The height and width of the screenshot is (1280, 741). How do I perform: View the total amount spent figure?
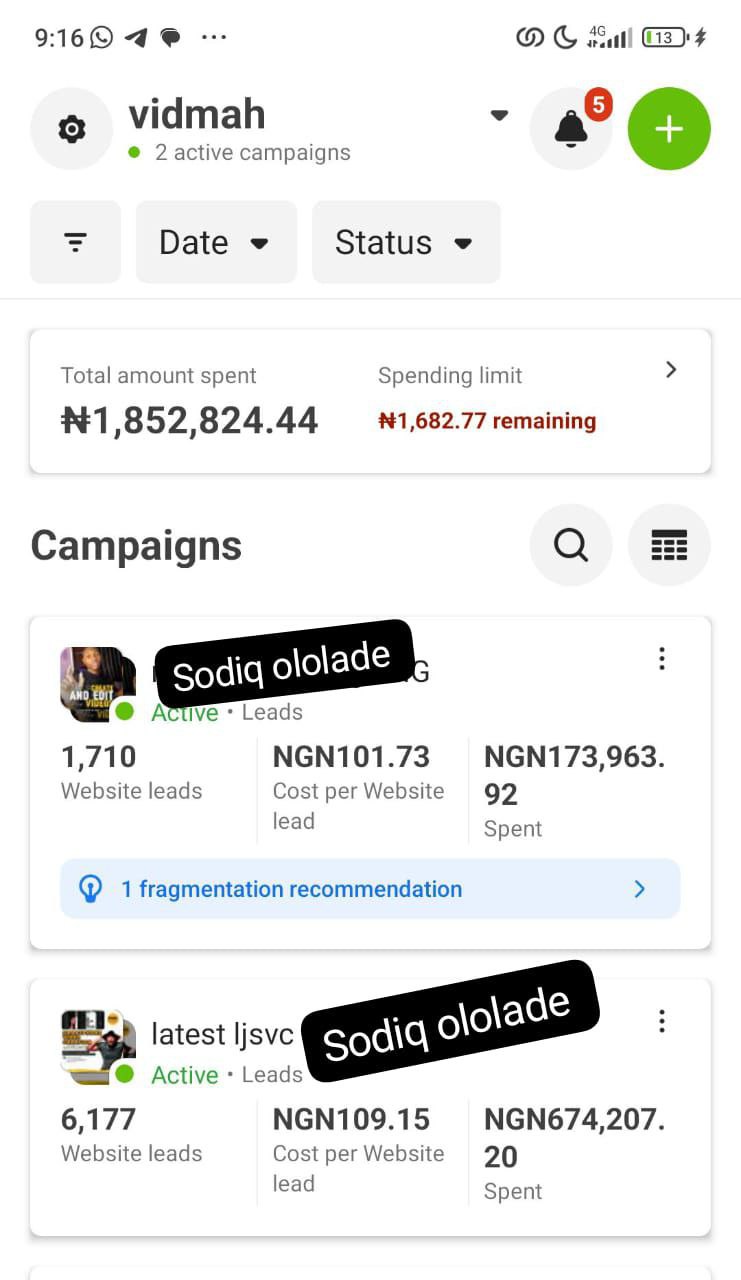point(189,420)
